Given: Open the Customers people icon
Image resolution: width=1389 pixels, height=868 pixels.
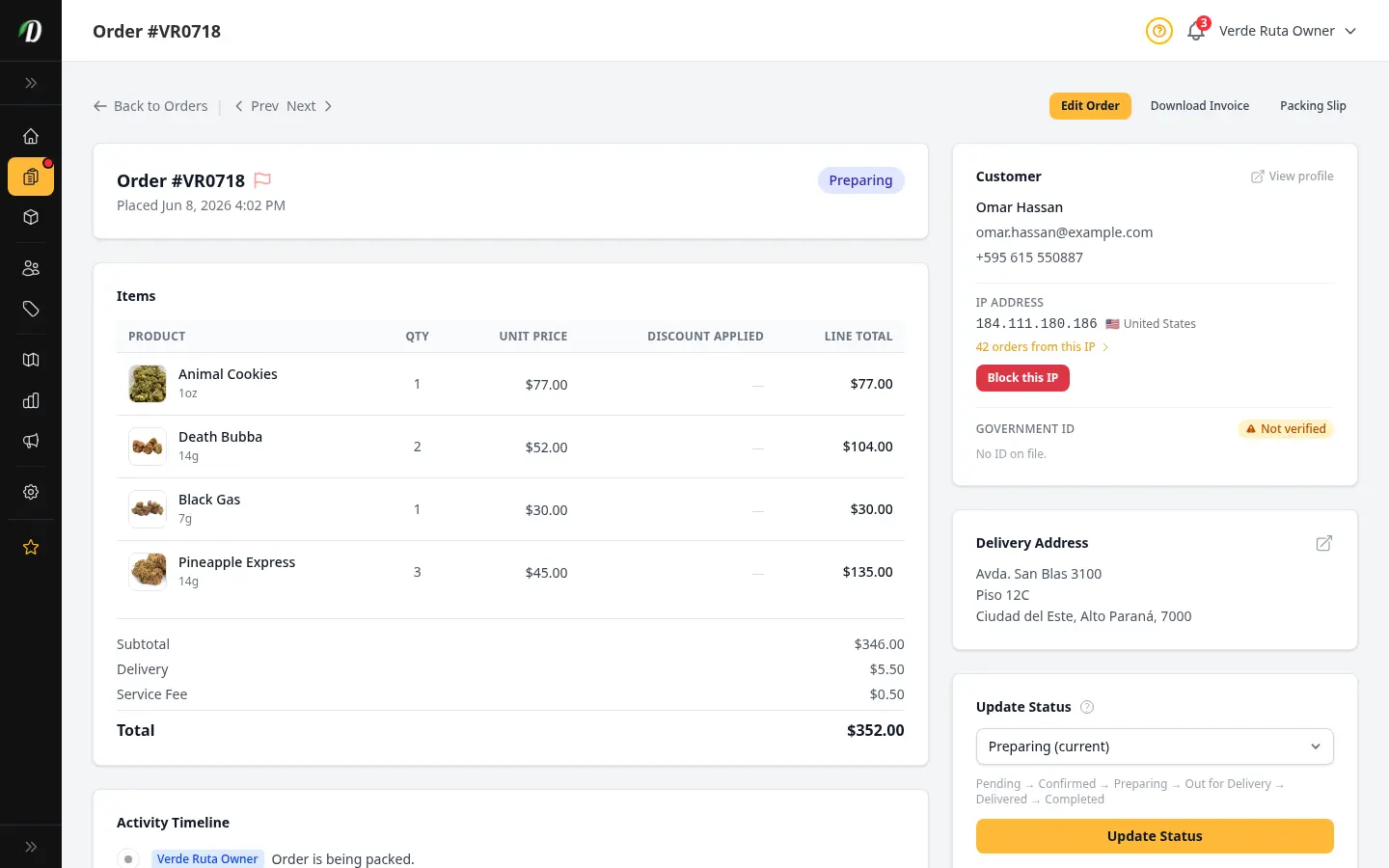Looking at the screenshot, I should click(31, 268).
